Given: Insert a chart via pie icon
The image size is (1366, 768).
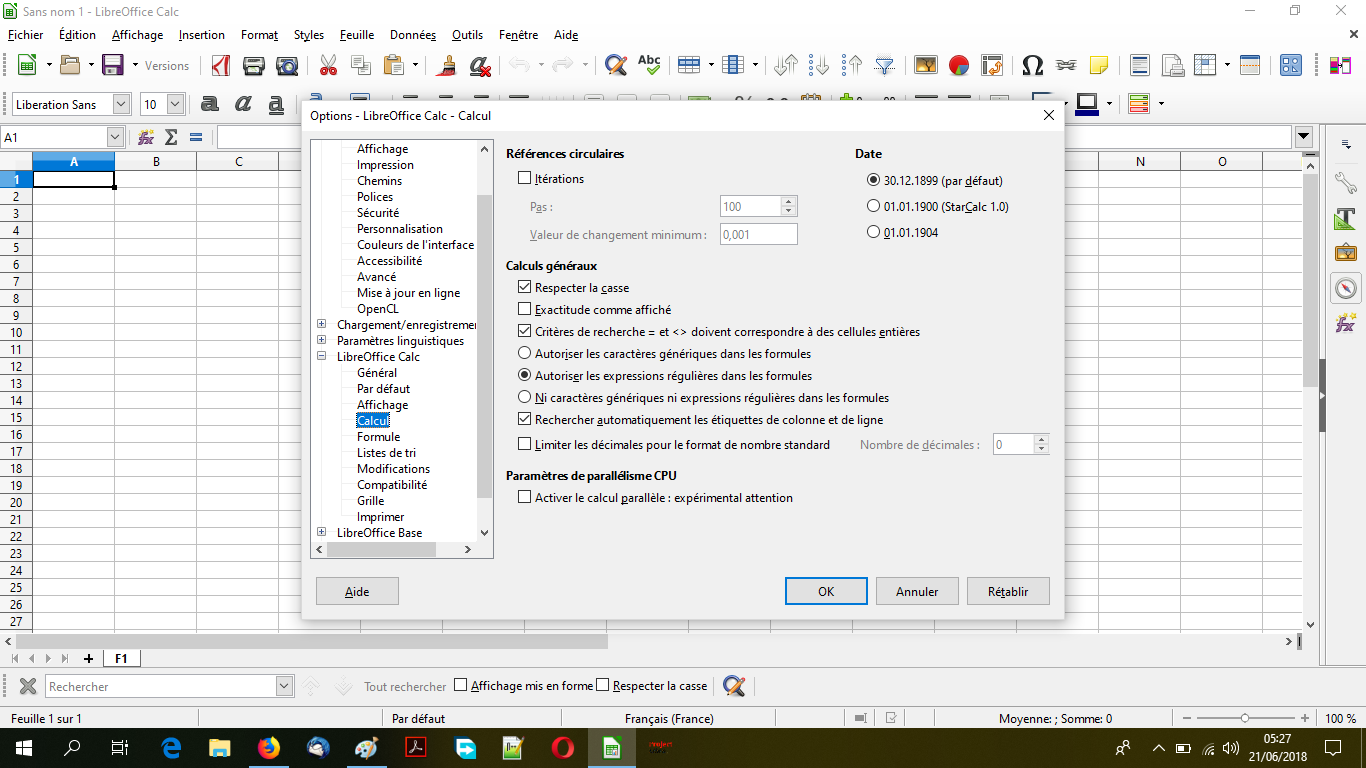Looking at the screenshot, I should click(959, 65).
